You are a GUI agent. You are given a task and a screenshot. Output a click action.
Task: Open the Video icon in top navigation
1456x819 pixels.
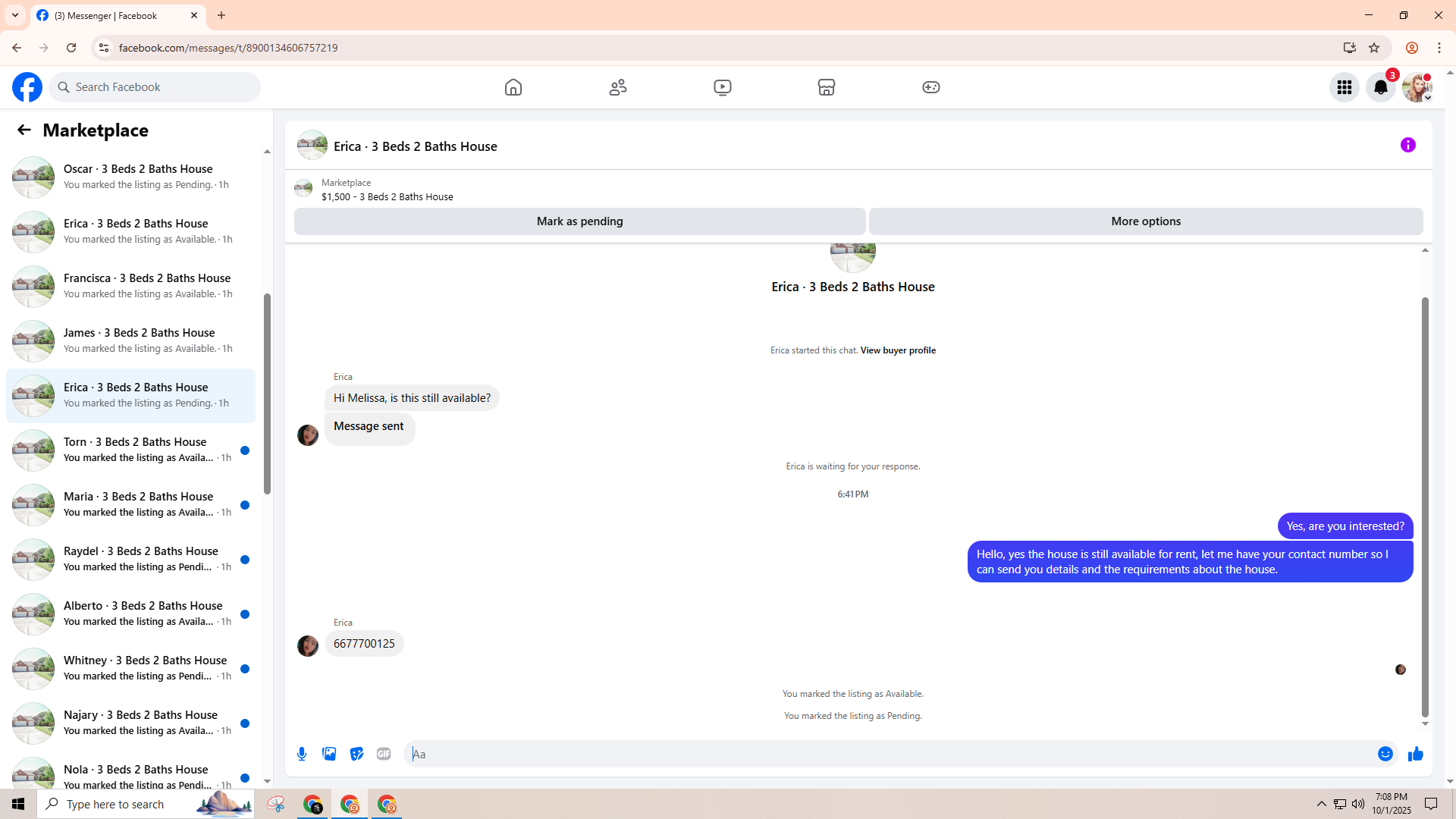tap(723, 87)
